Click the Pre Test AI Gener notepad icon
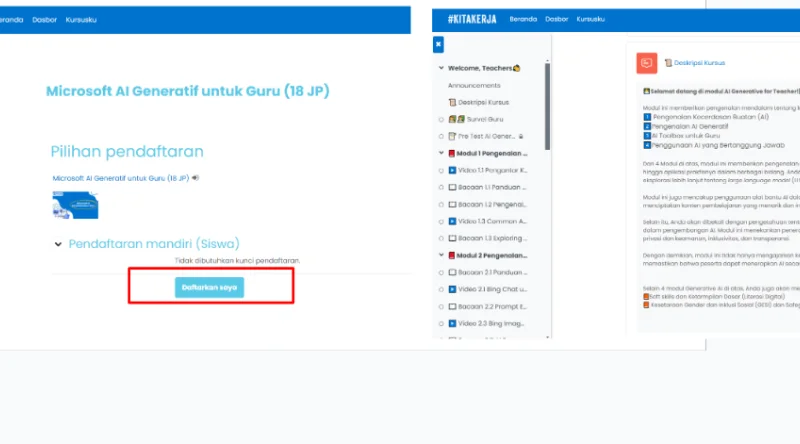 tap(452, 136)
